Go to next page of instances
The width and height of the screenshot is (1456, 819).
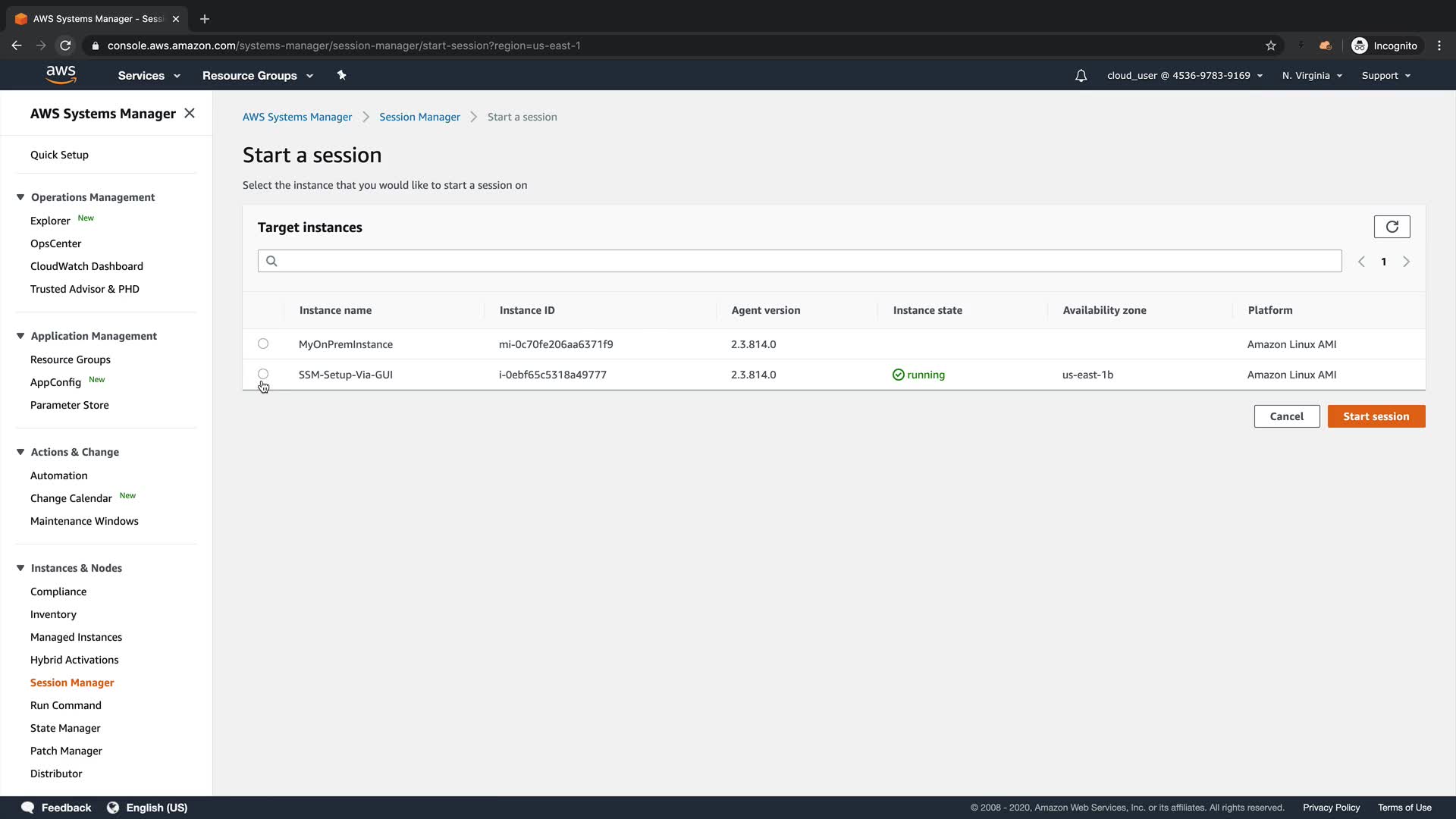coord(1406,262)
